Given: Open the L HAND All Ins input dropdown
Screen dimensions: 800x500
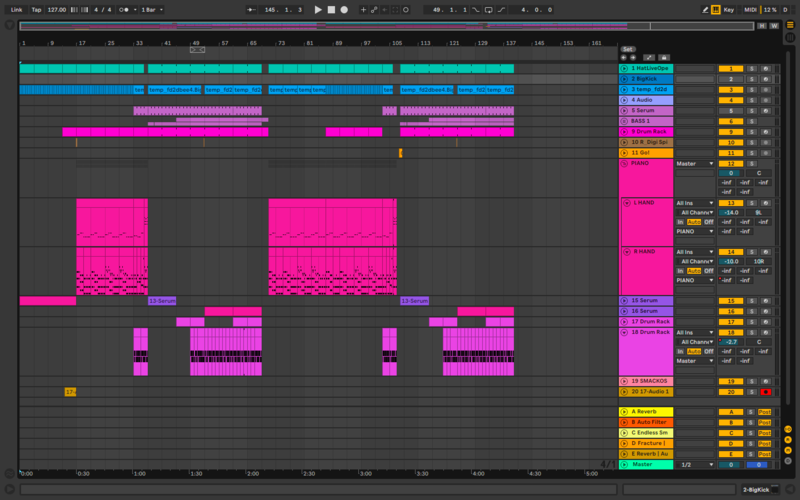Looking at the screenshot, I should point(695,203).
